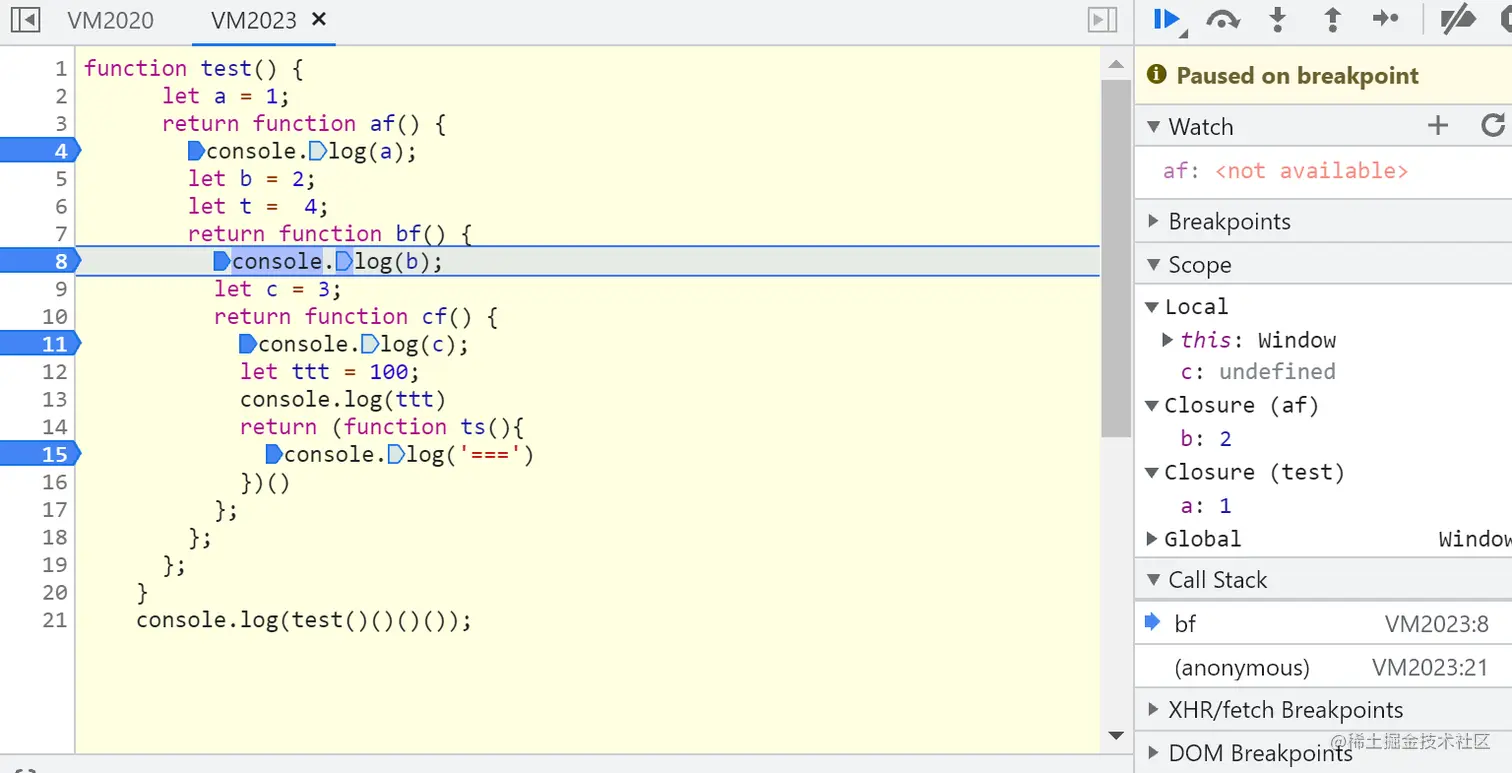Click the code editor vertical scrollbar thumb
The width and height of the screenshot is (1512, 773).
(x=1117, y=258)
